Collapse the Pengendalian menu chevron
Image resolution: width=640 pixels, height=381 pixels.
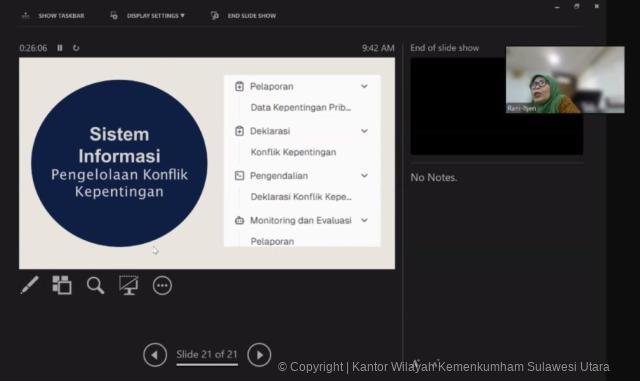click(364, 176)
